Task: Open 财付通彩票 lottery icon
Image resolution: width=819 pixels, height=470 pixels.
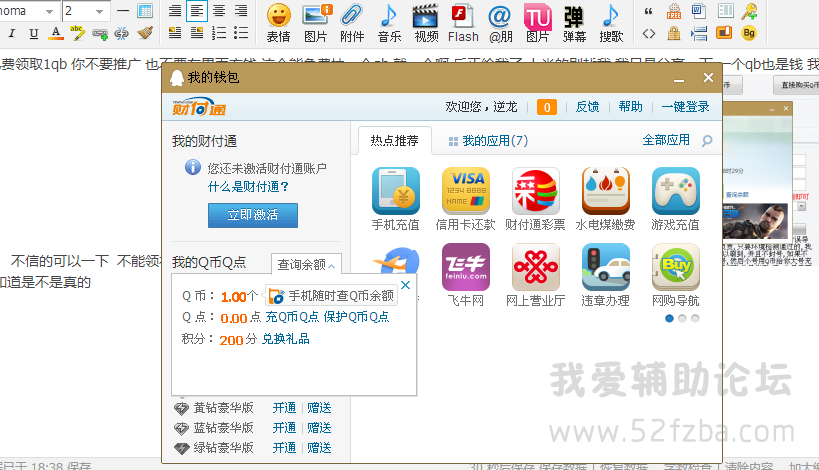Action: (x=535, y=191)
